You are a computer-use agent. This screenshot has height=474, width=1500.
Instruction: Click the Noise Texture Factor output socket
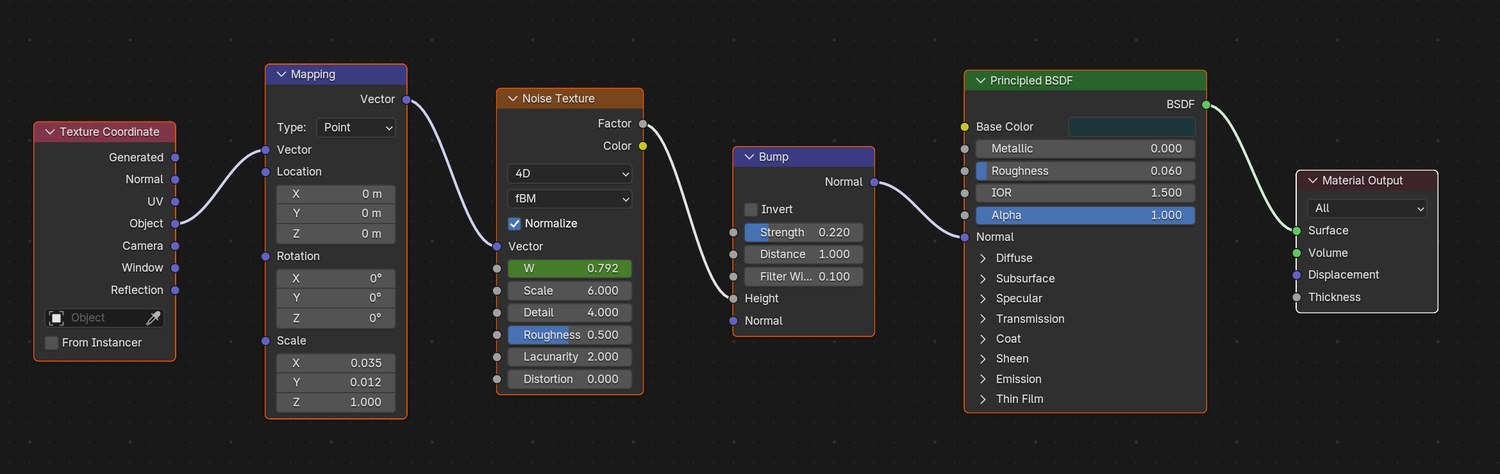point(642,124)
